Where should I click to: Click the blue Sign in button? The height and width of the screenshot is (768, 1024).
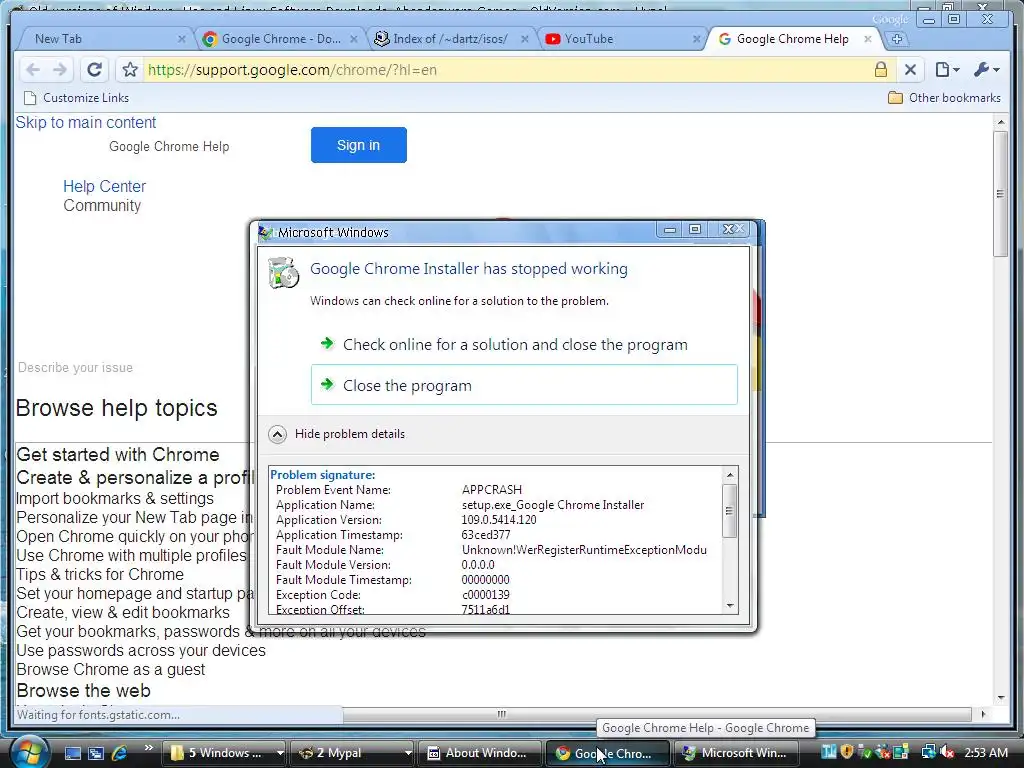click(x=359, y=145)
